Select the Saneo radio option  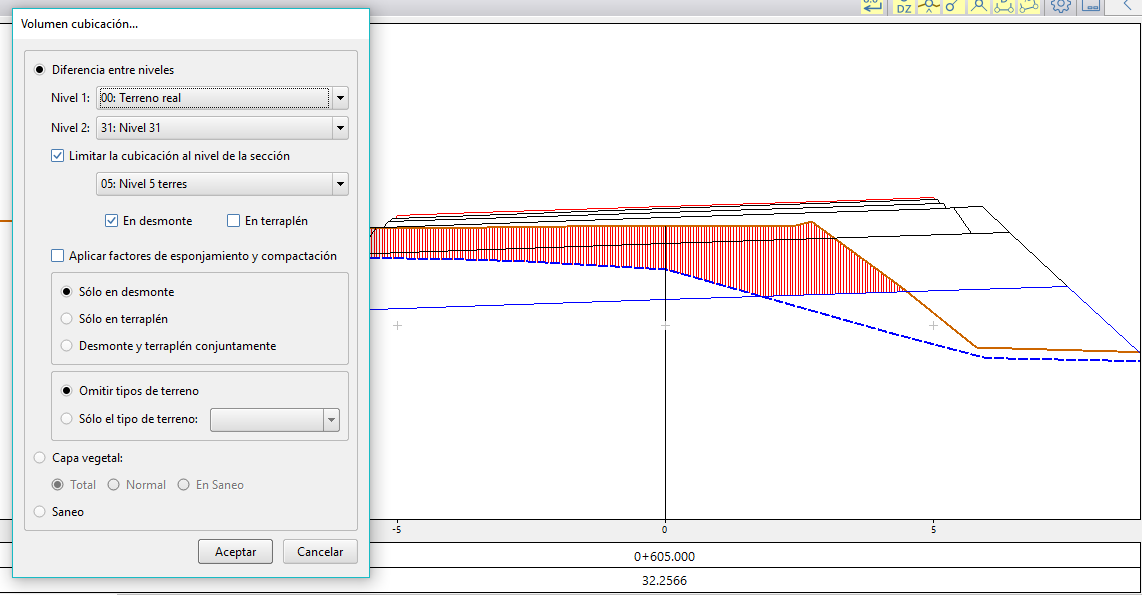(40, 512)
